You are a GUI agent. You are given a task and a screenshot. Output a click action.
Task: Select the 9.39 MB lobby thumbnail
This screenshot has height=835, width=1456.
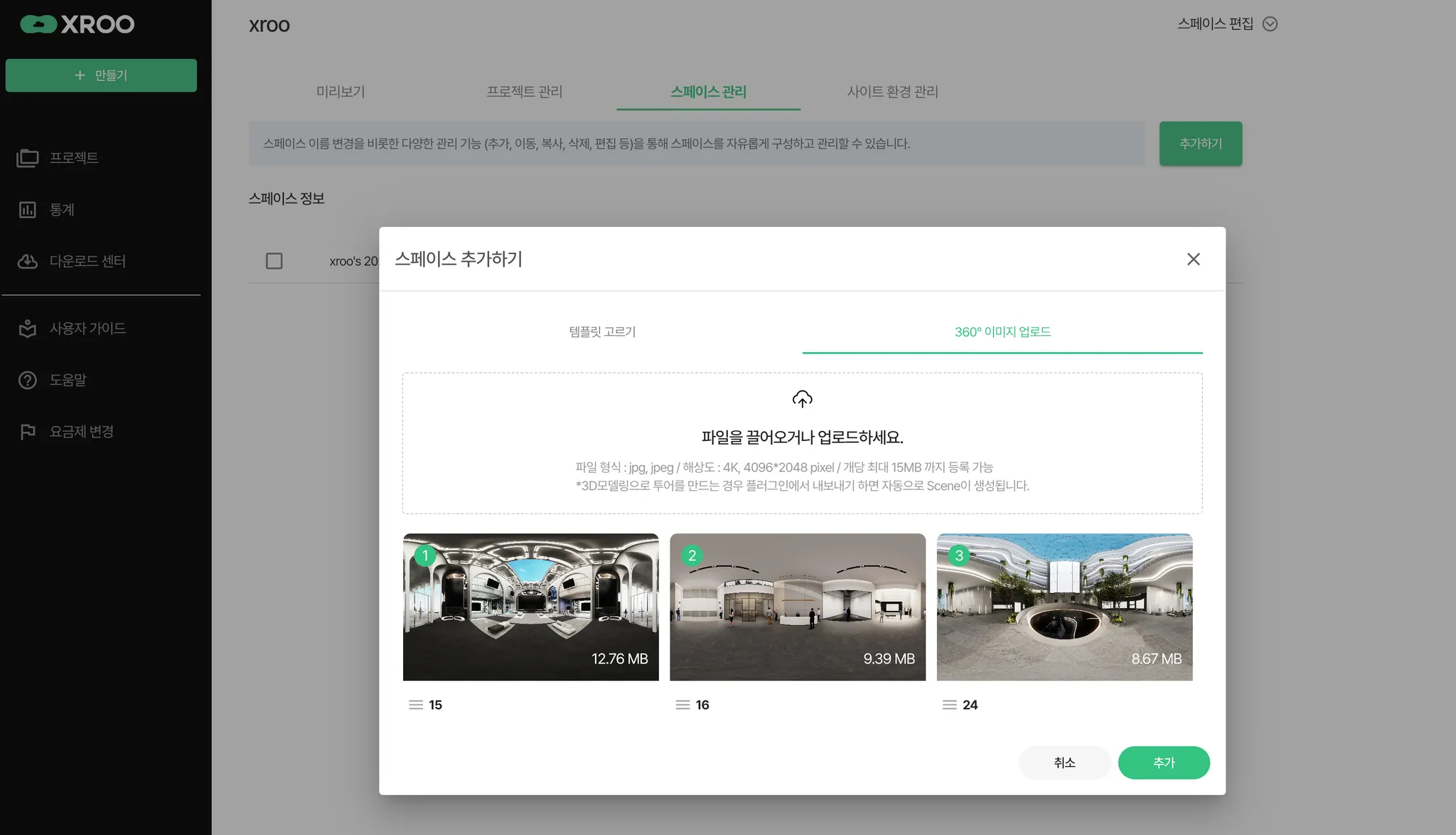(797, 607)
